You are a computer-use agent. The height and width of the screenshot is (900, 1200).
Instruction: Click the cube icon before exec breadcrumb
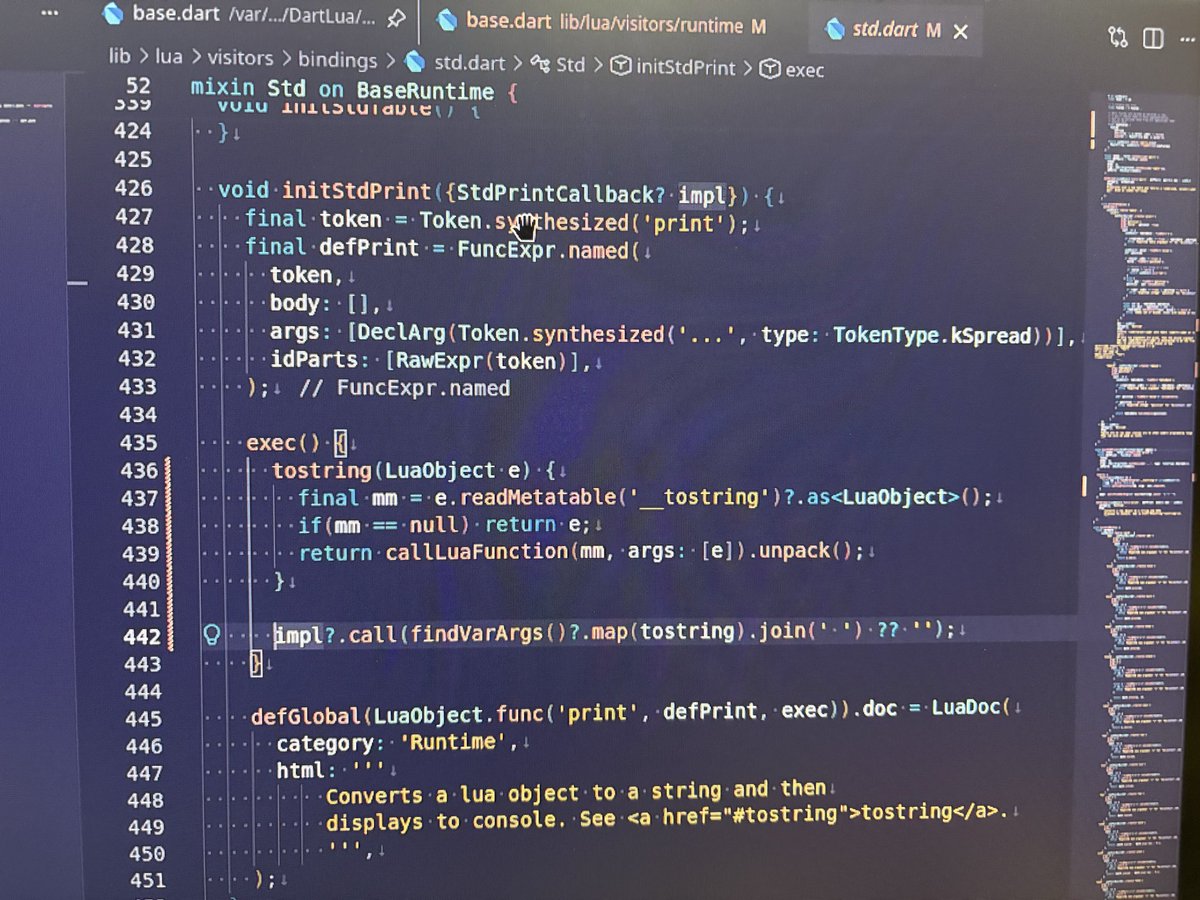[x=770, y=69]
